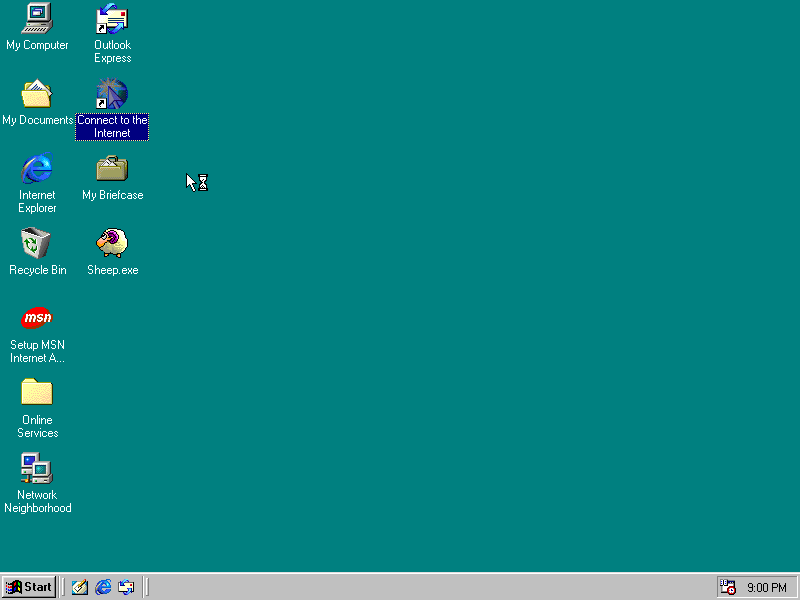Click the Task Scheduler tray icon
Image resolution: width=800 pixels, height=600 pixels.
[726, 587]
